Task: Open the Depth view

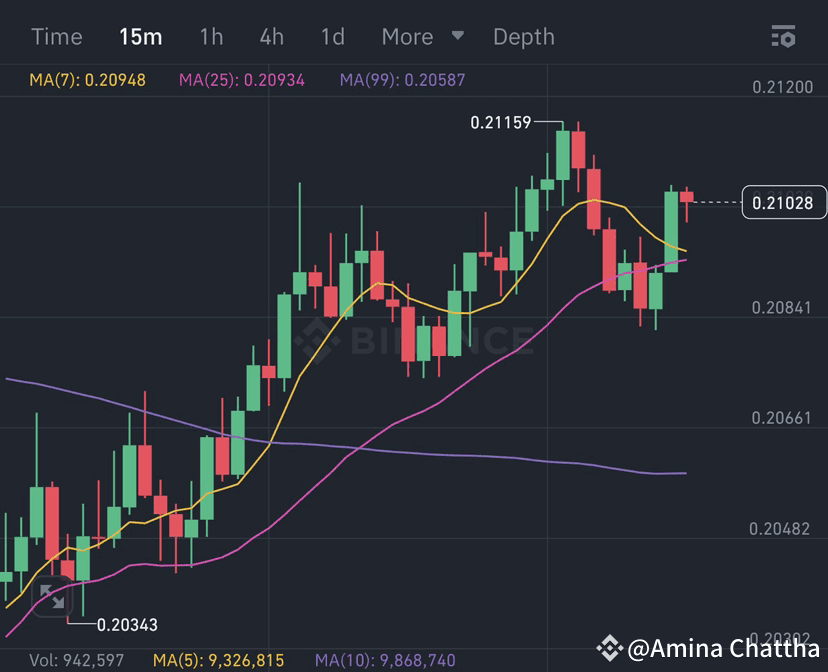Action: click(524, 36)
